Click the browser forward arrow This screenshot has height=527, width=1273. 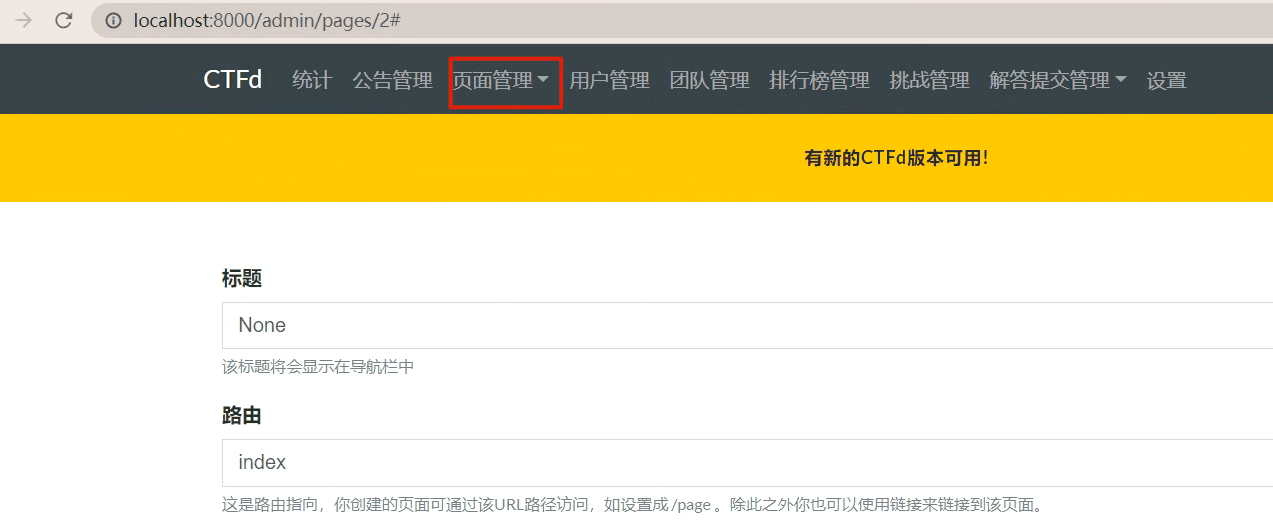point(24,20)
